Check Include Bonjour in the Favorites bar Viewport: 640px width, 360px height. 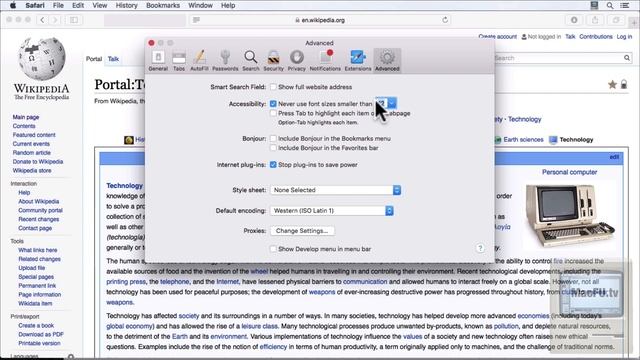(273, 148)
